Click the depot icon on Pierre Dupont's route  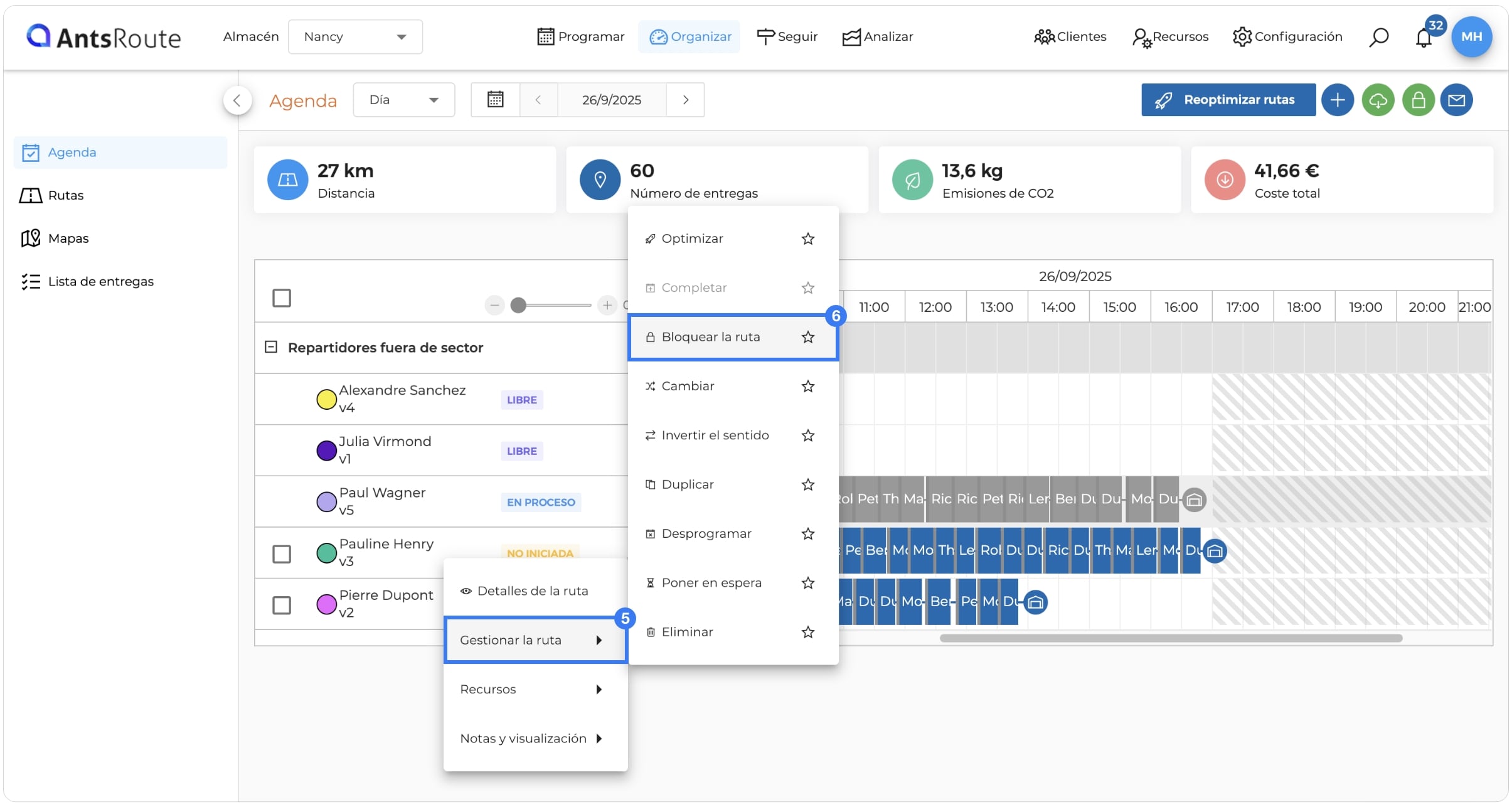pos(1036,602)
